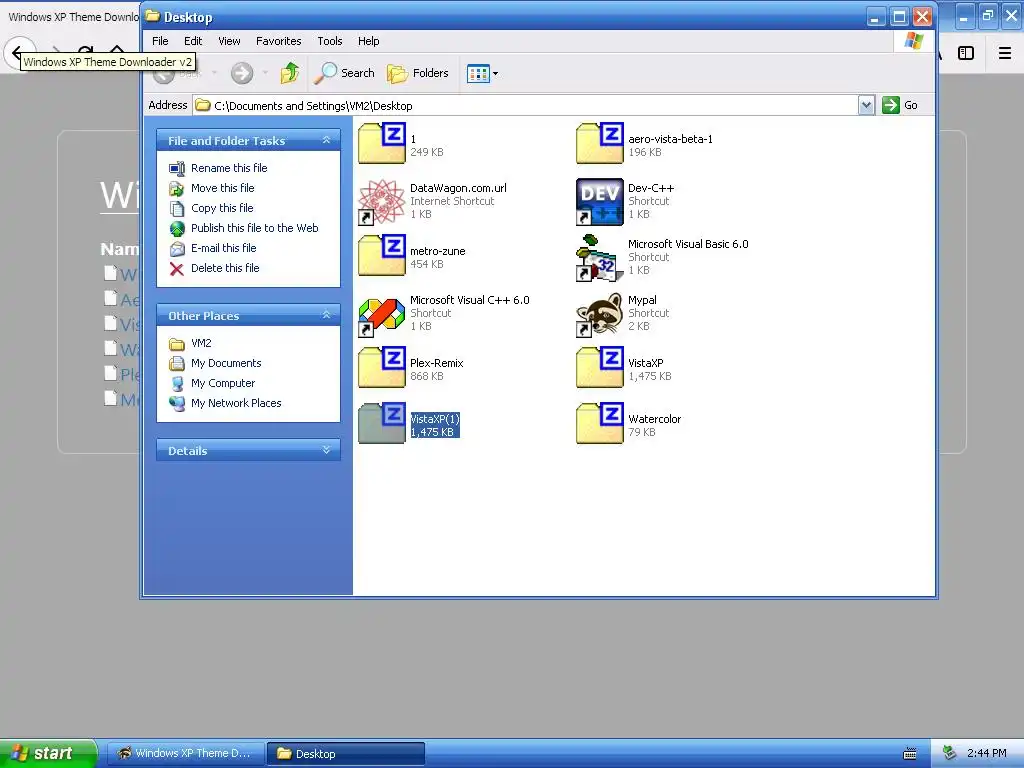Viewport: 1024px width, 768px height.
Task: Select the Dev-C++ shortcut icon
Action: point(600,201)
